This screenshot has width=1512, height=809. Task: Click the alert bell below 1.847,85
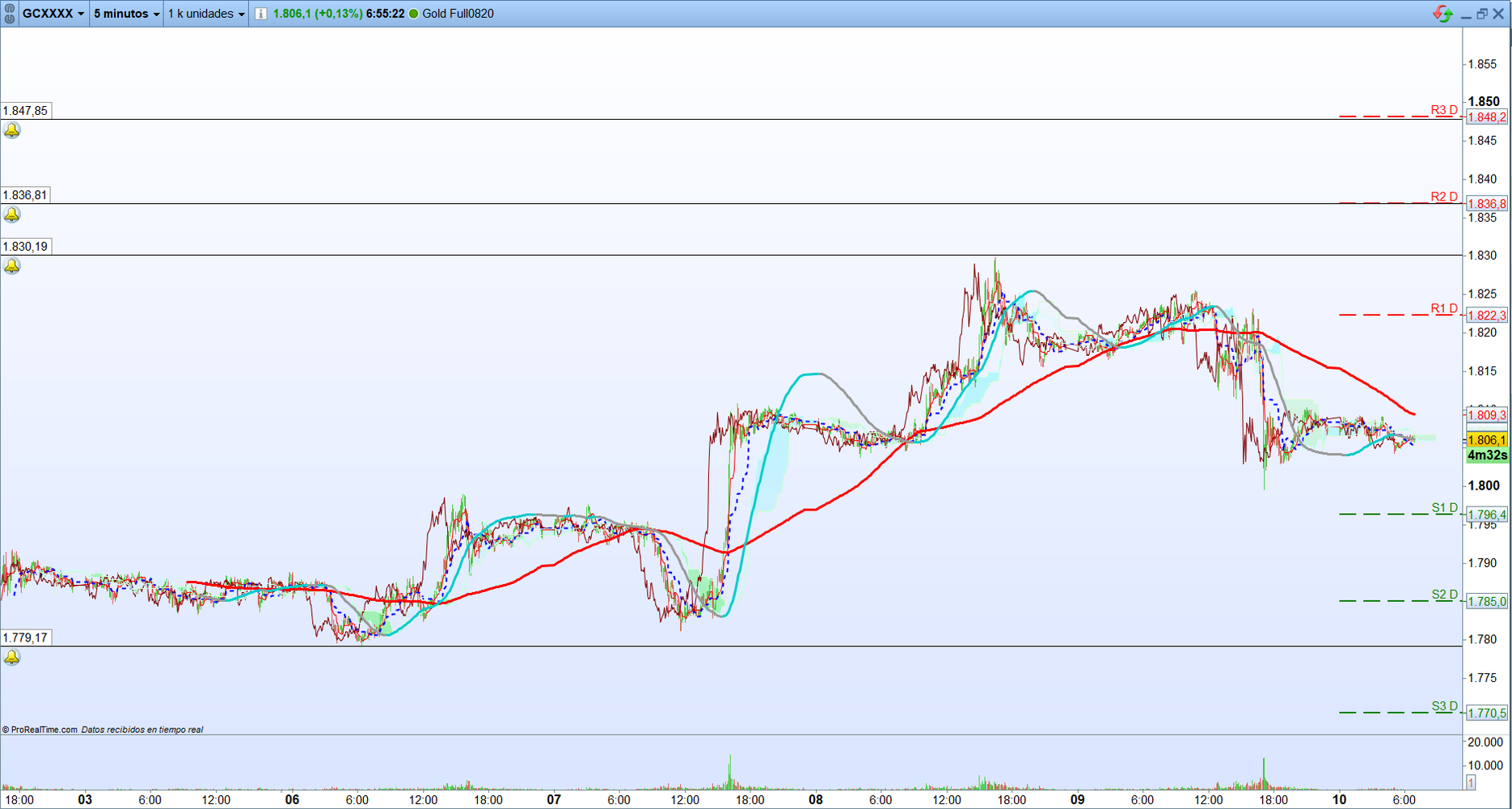tap(11, 130)
